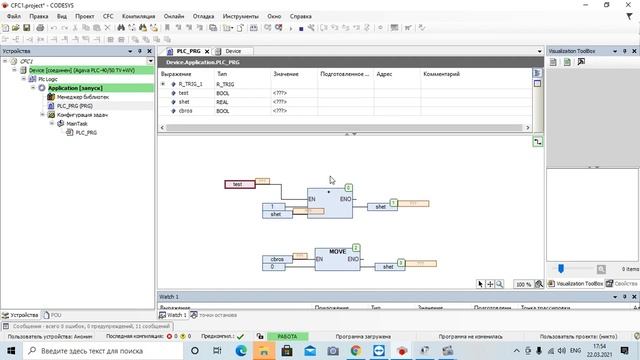Click the Redo arrow icon
The width and height of the screenshot is (640, 360).
[x=64, y=28]
